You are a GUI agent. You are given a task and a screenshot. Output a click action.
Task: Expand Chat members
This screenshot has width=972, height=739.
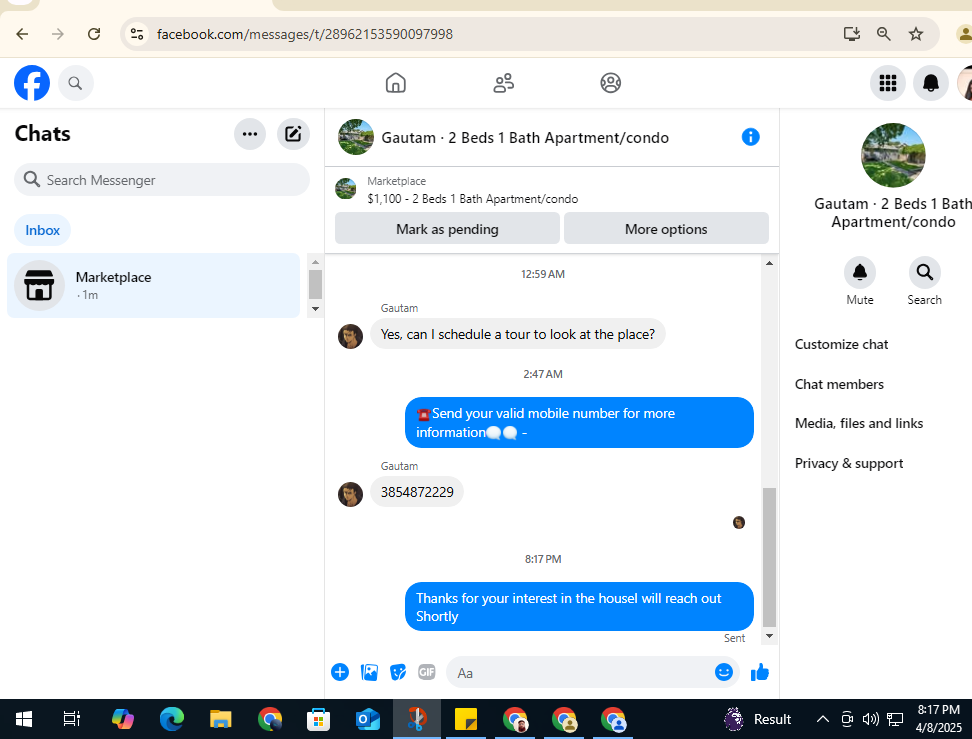[x=839, y=384]
